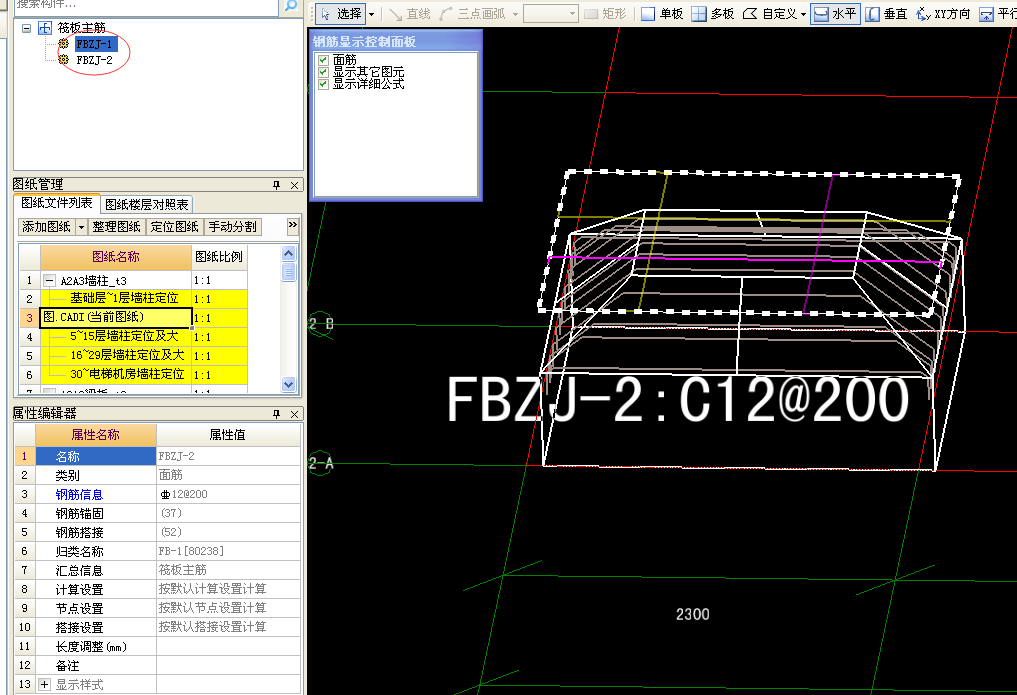Click the 添加图纸 button
Image resolution: width=1017 pixels, height=695 pixels.
click(x=47, y=227)
